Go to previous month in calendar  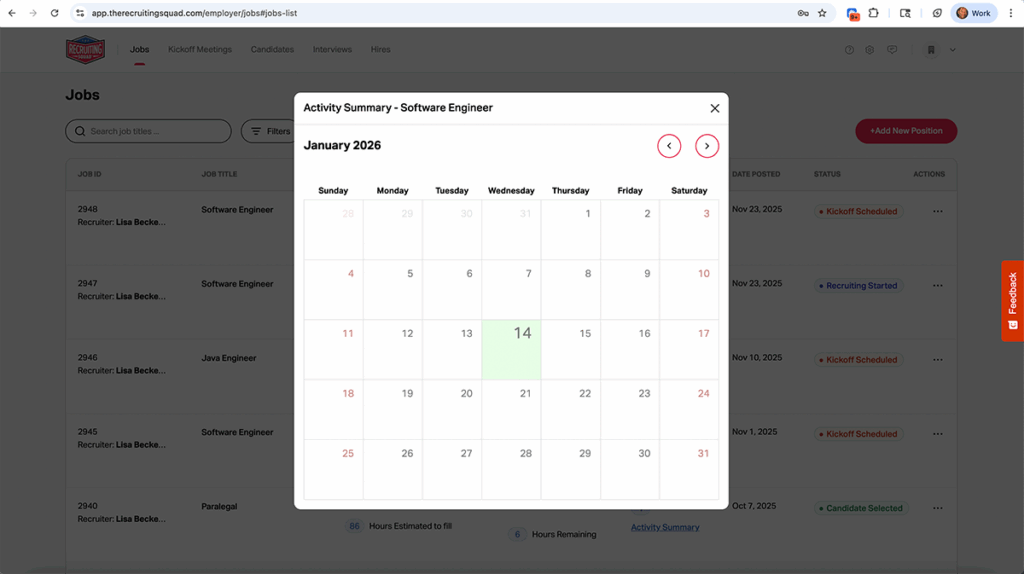(669, 146)
